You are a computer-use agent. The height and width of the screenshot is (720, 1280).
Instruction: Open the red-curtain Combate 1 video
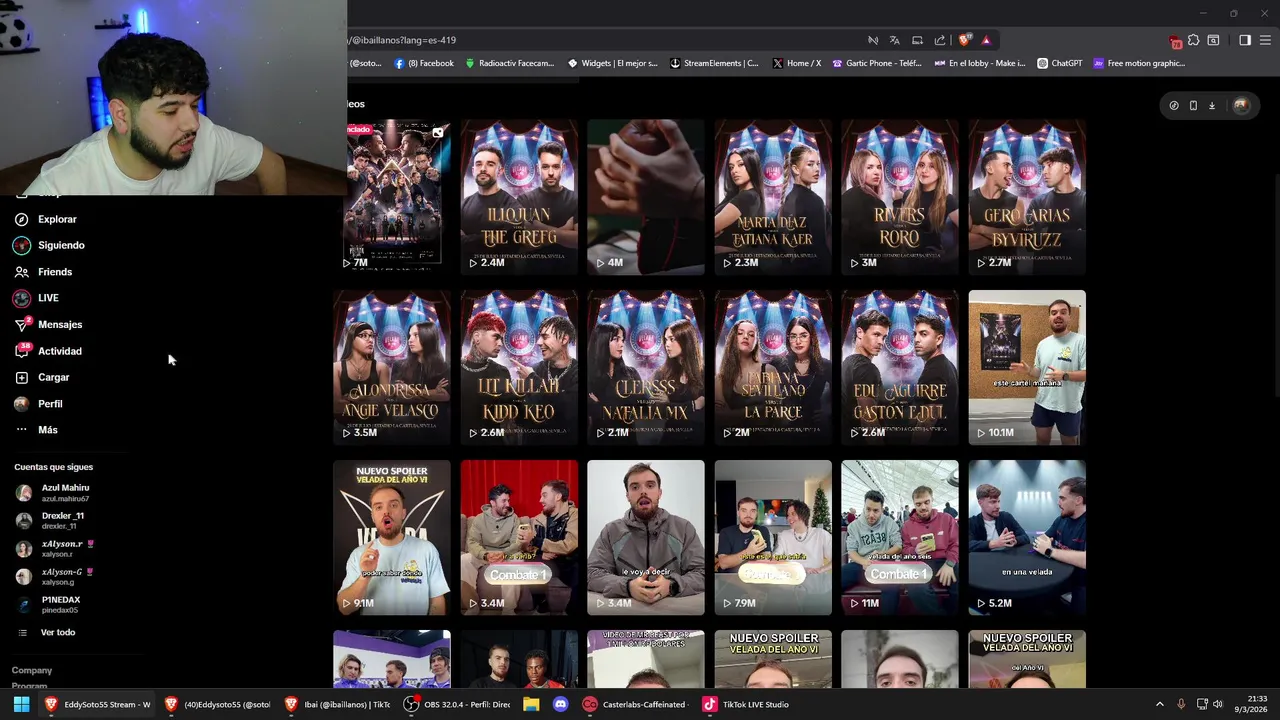(519, 537)
